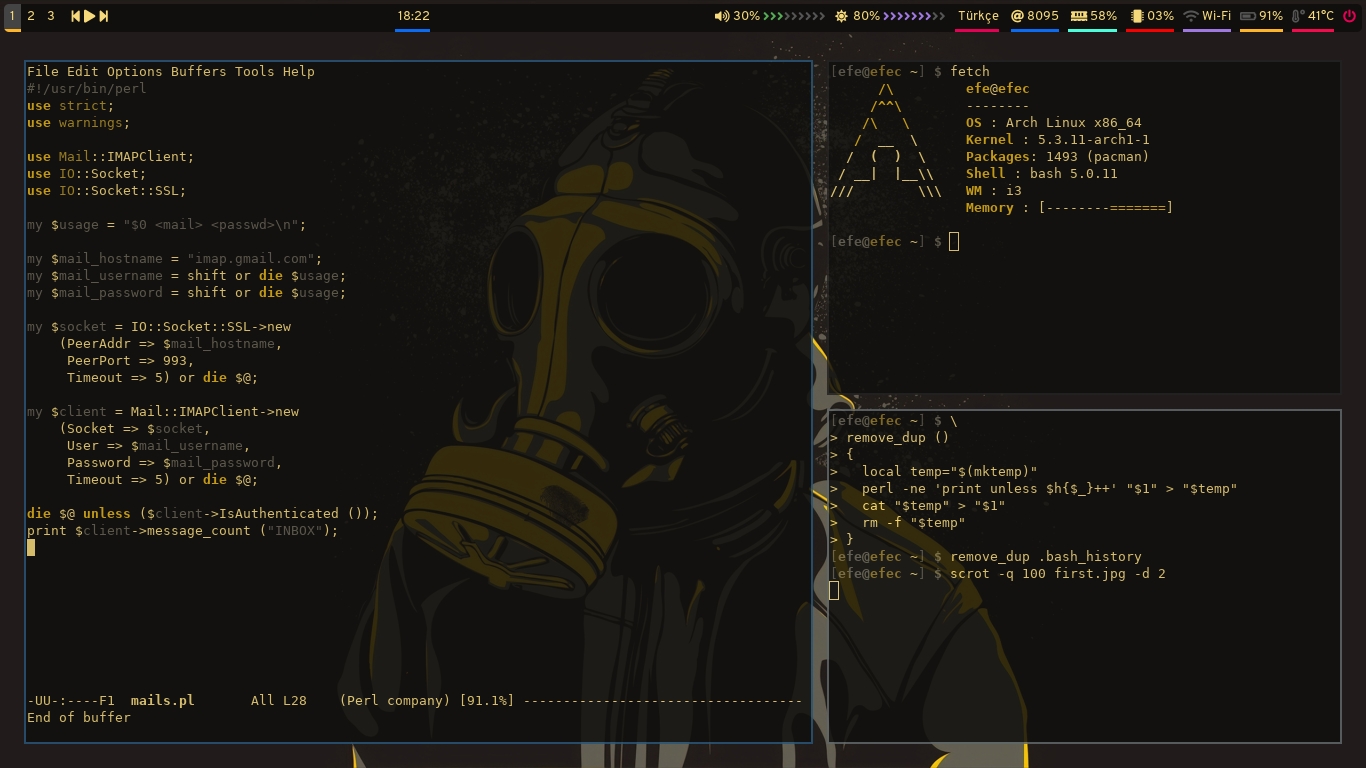Viewport: 1366px width, 768px height.
Task: Click the brightness sun icon
Action: [x=841, y=16]
